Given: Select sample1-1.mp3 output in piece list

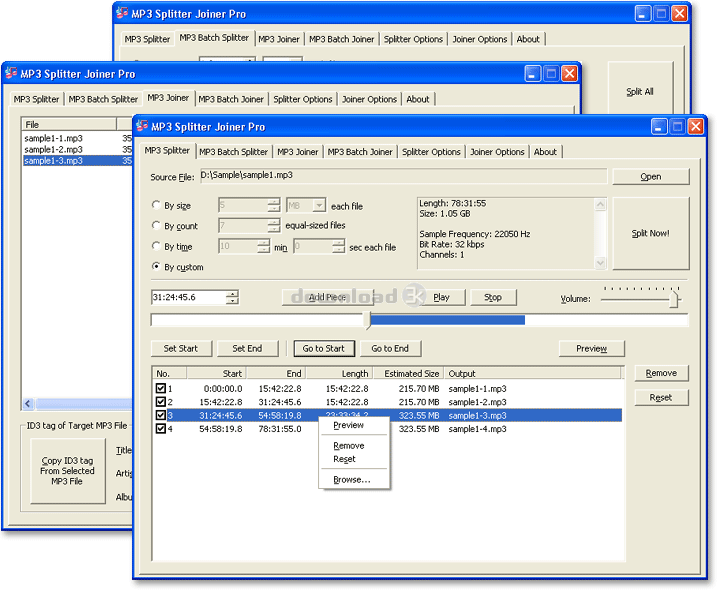Looking at the screenshot, I should tap(477, 388).
